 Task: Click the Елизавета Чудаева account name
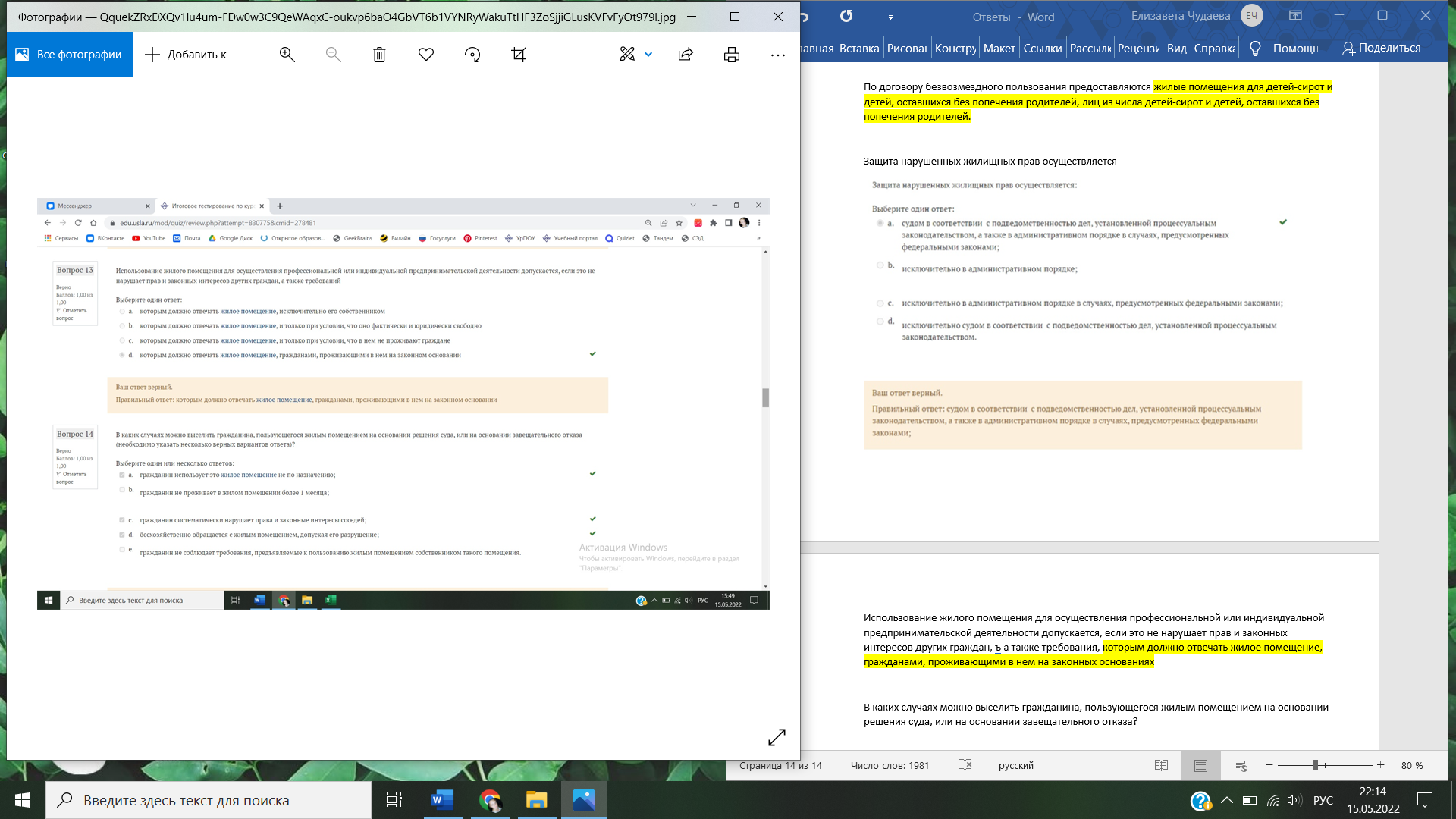(x=1181, y=16)
